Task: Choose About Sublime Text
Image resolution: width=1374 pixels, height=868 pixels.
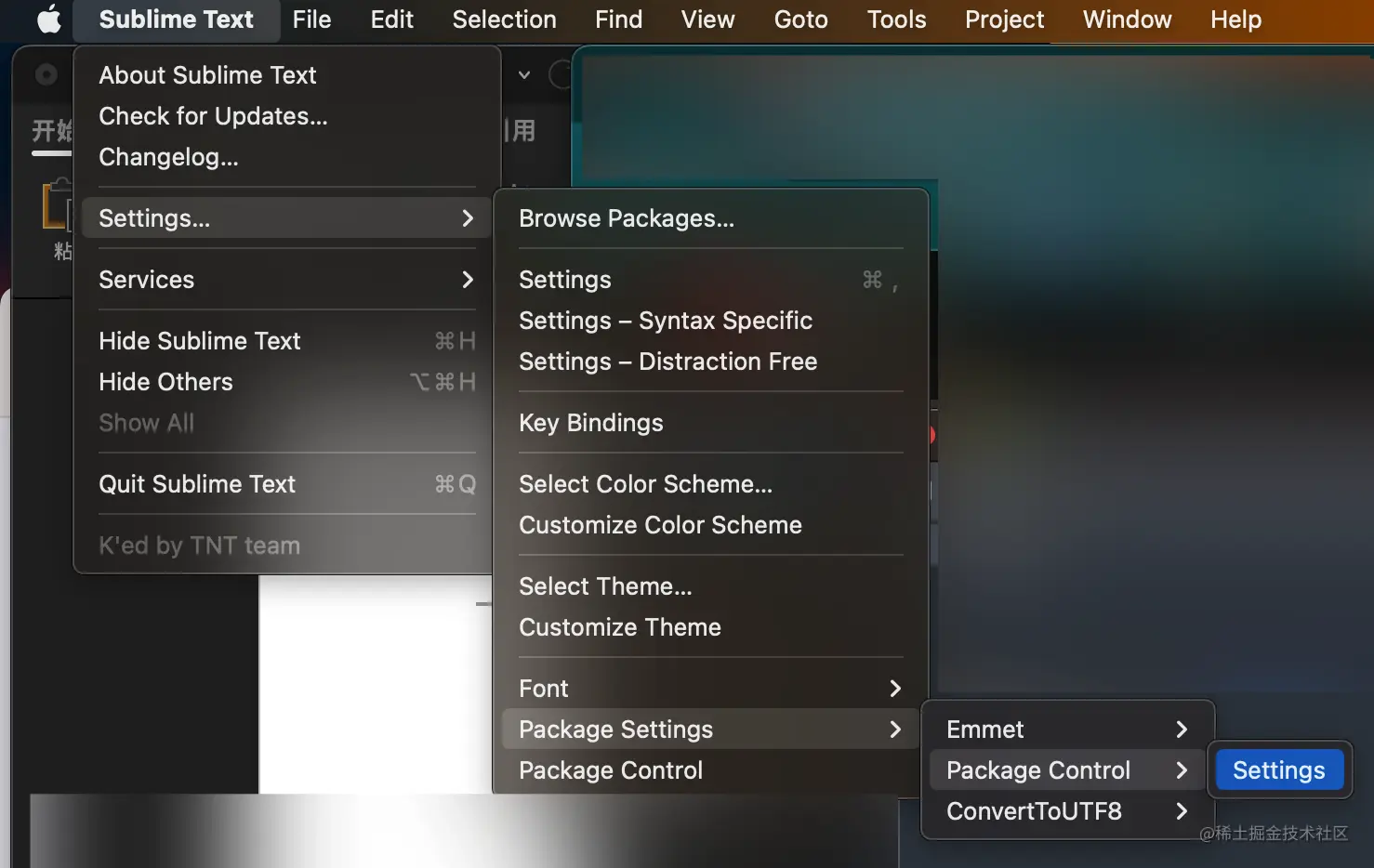Action: tap(286, 75)
